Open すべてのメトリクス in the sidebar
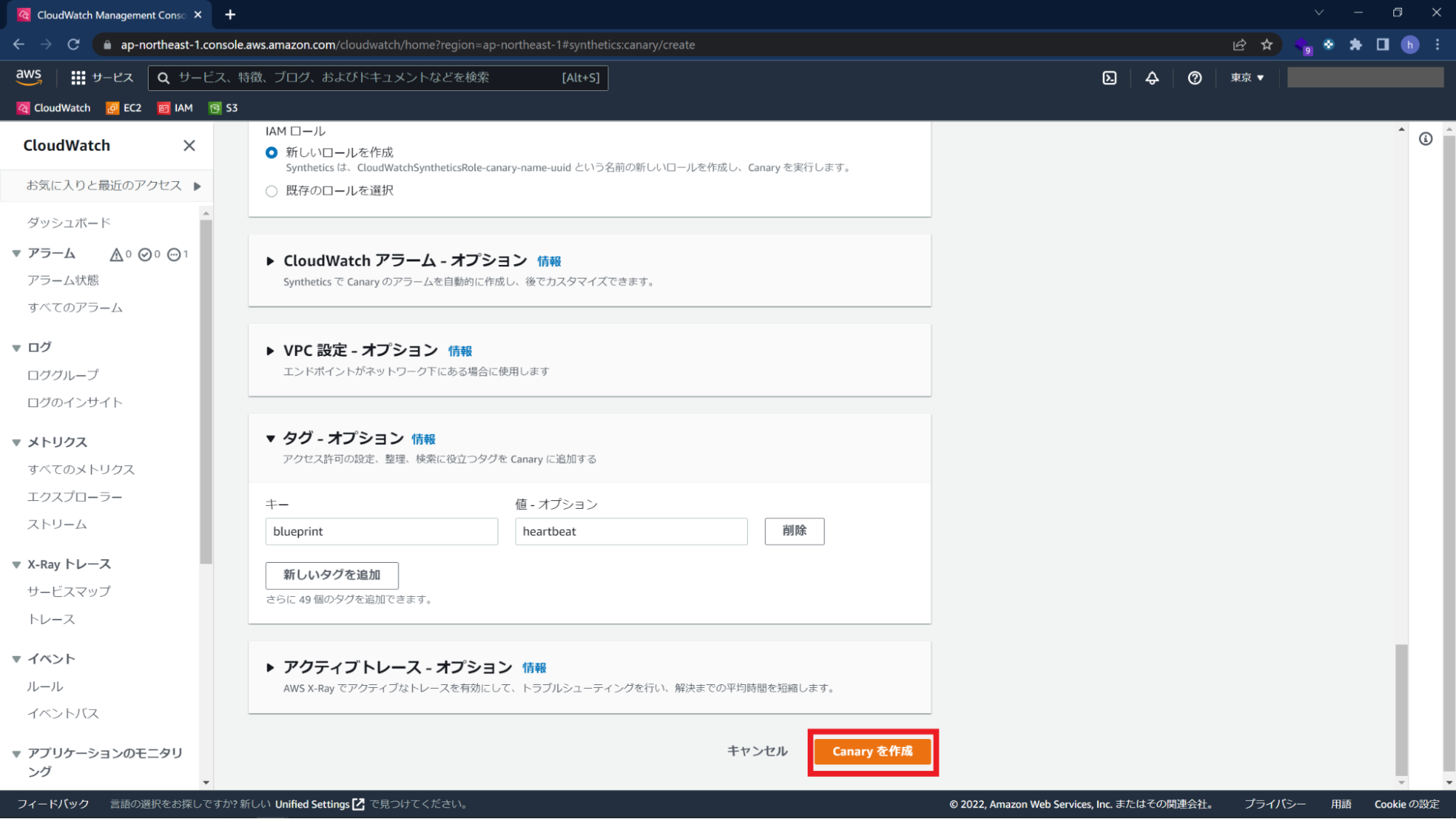The height and width of the screenshot is (819, 1456). coord(81,470)
